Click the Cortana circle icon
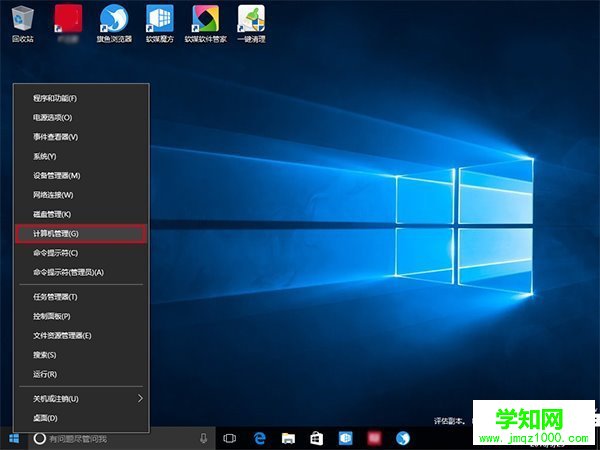Image resolution: width=600 pixels, height=450 pixels. coord(39,439)
